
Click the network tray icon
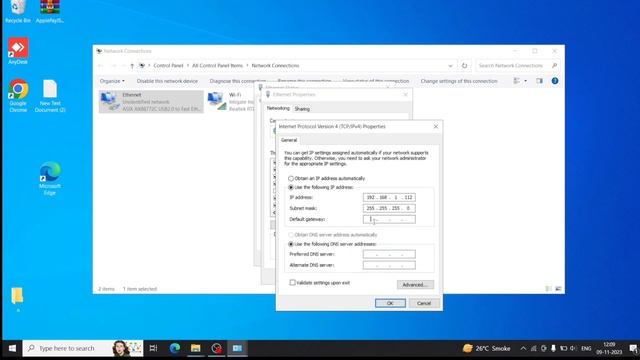click(533, 348)
